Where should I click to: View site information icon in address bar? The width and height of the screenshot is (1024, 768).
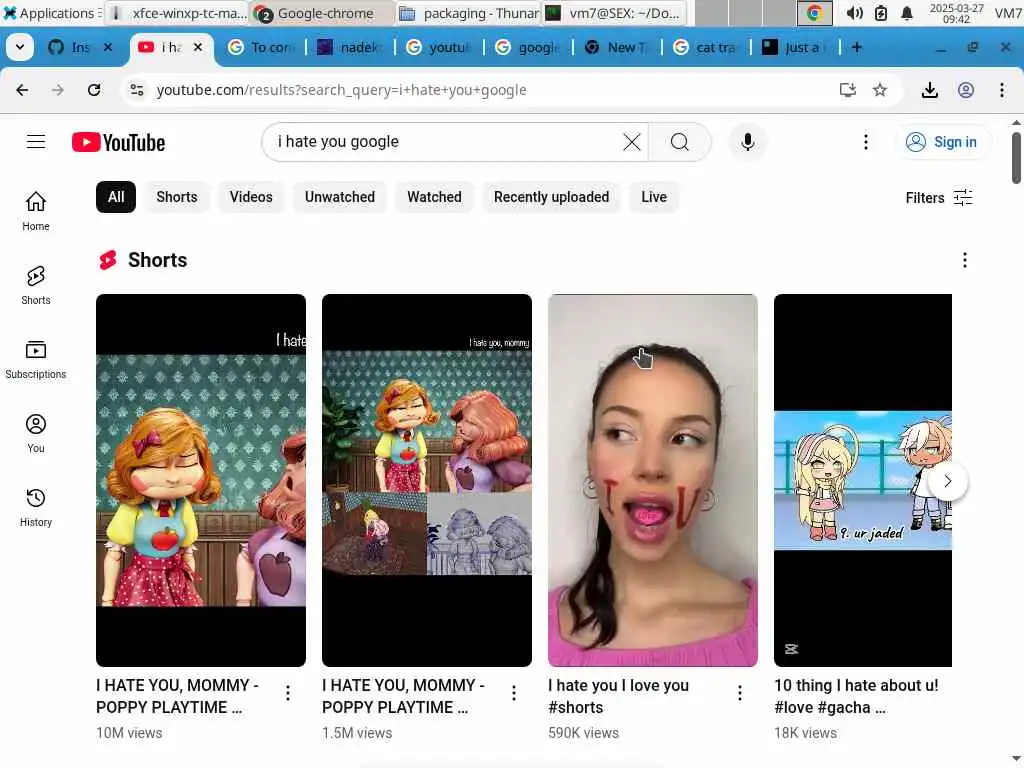coord(136,90)
